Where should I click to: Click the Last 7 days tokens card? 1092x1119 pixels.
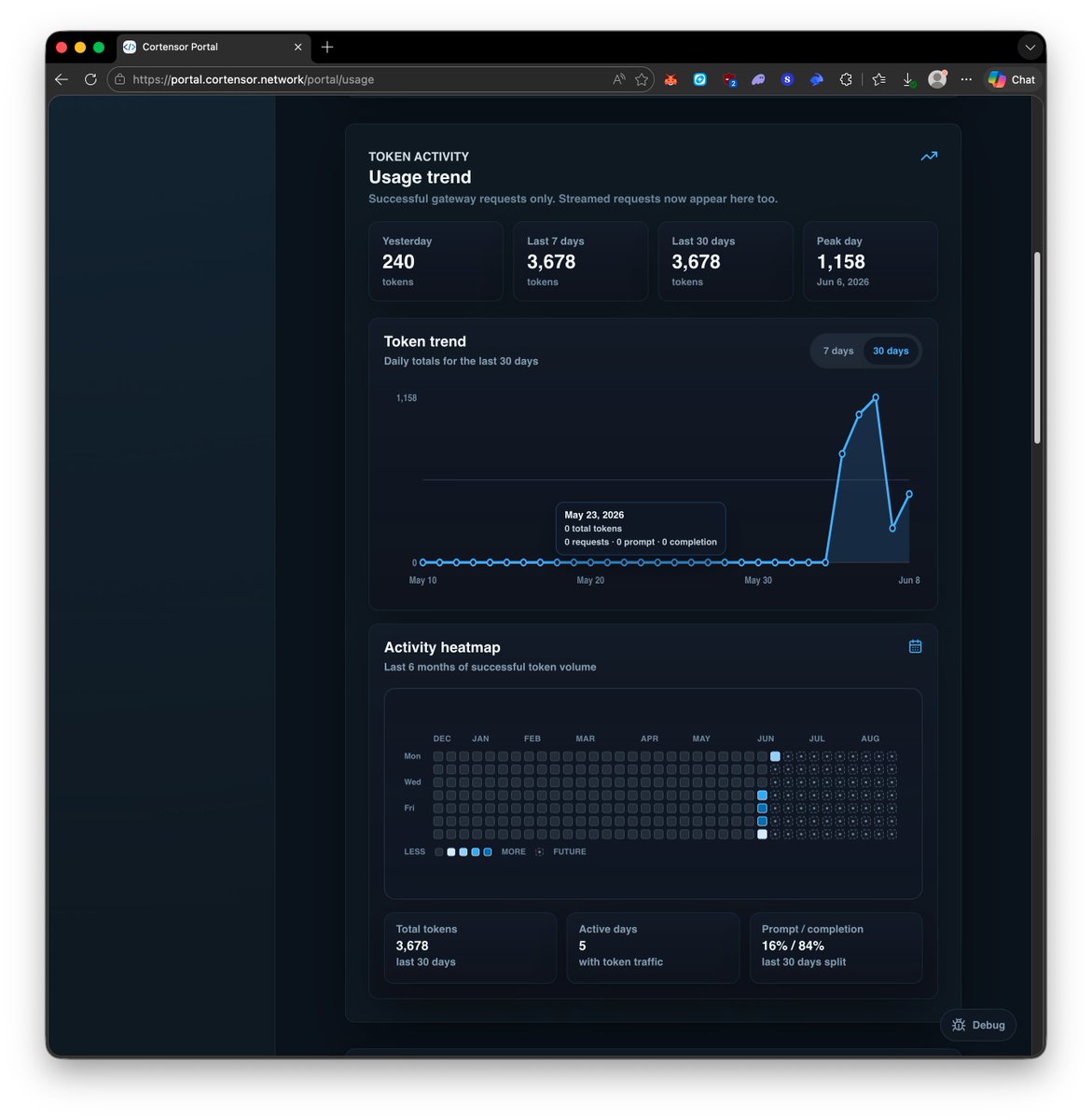580,261
